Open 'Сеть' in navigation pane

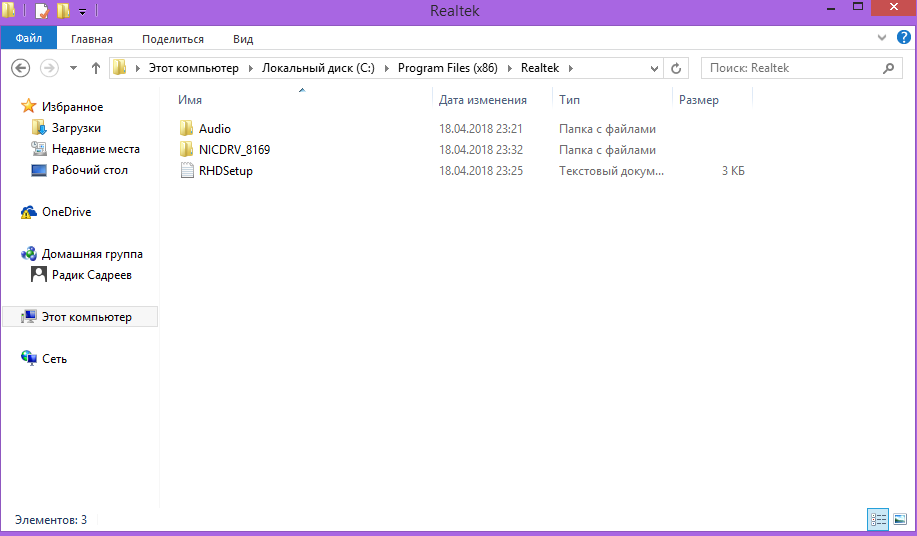point(54,359)
